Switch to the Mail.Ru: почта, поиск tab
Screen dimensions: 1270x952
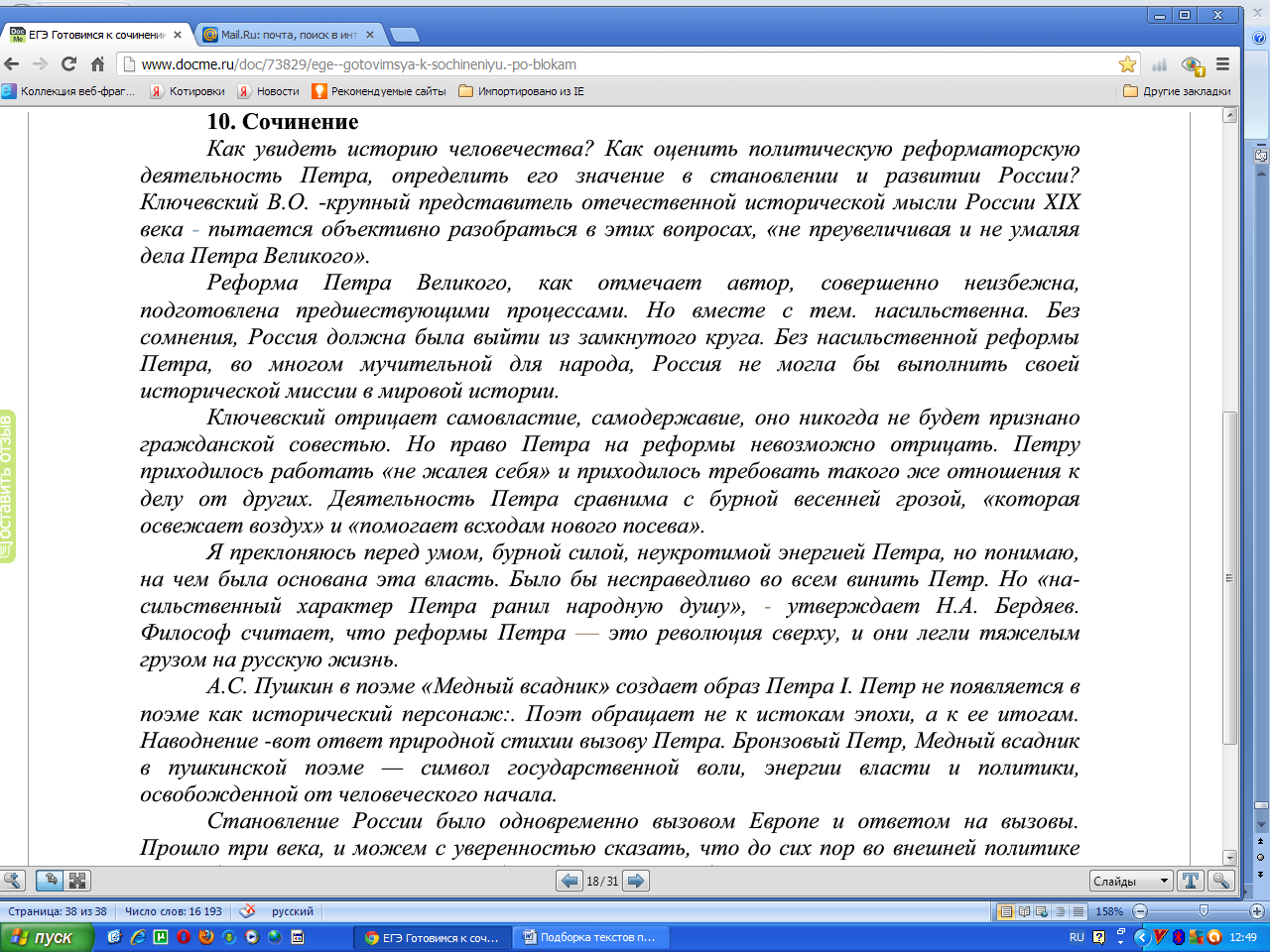point(288,35)
